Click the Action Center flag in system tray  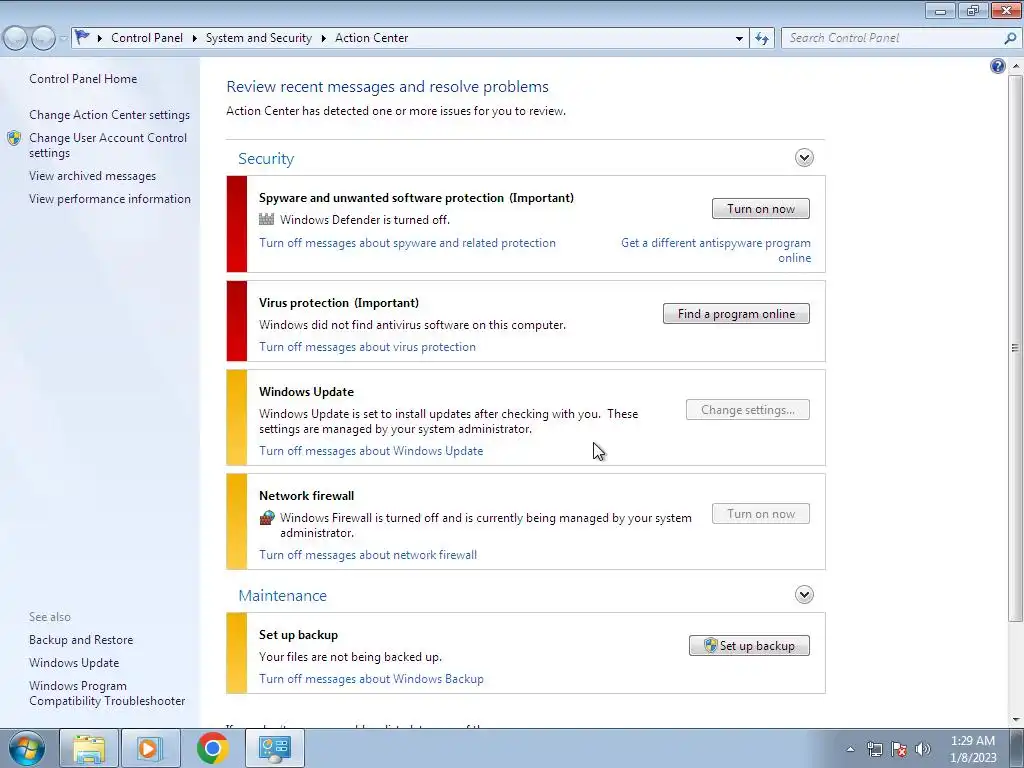pyautogui.click(x=899, y=749)
